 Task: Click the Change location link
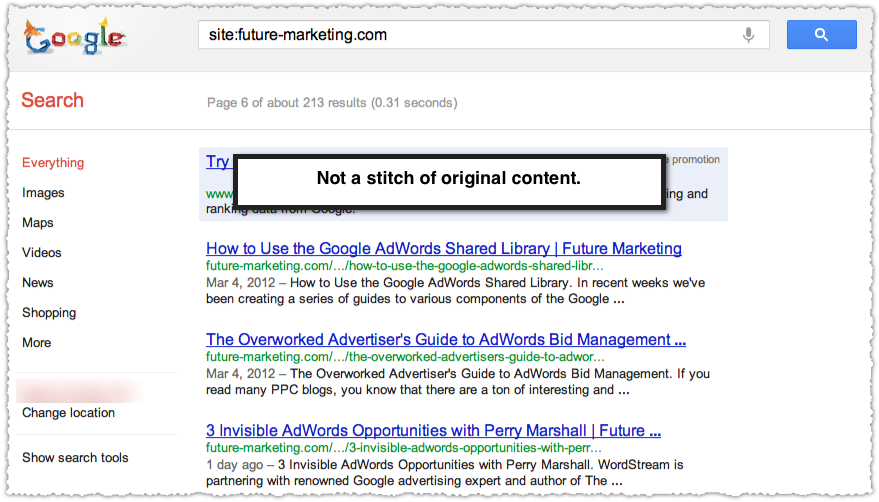(68, 413)
